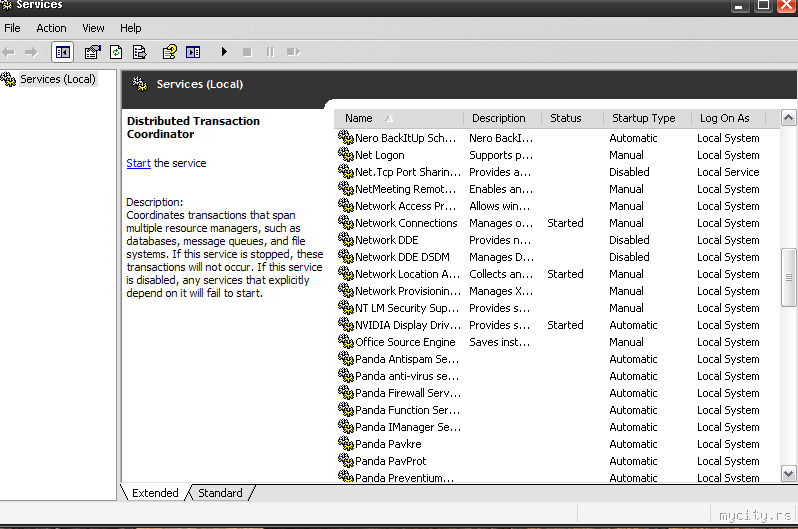Sort list by the Status column header
Screen dimensions: 798x529
[565, 118]
